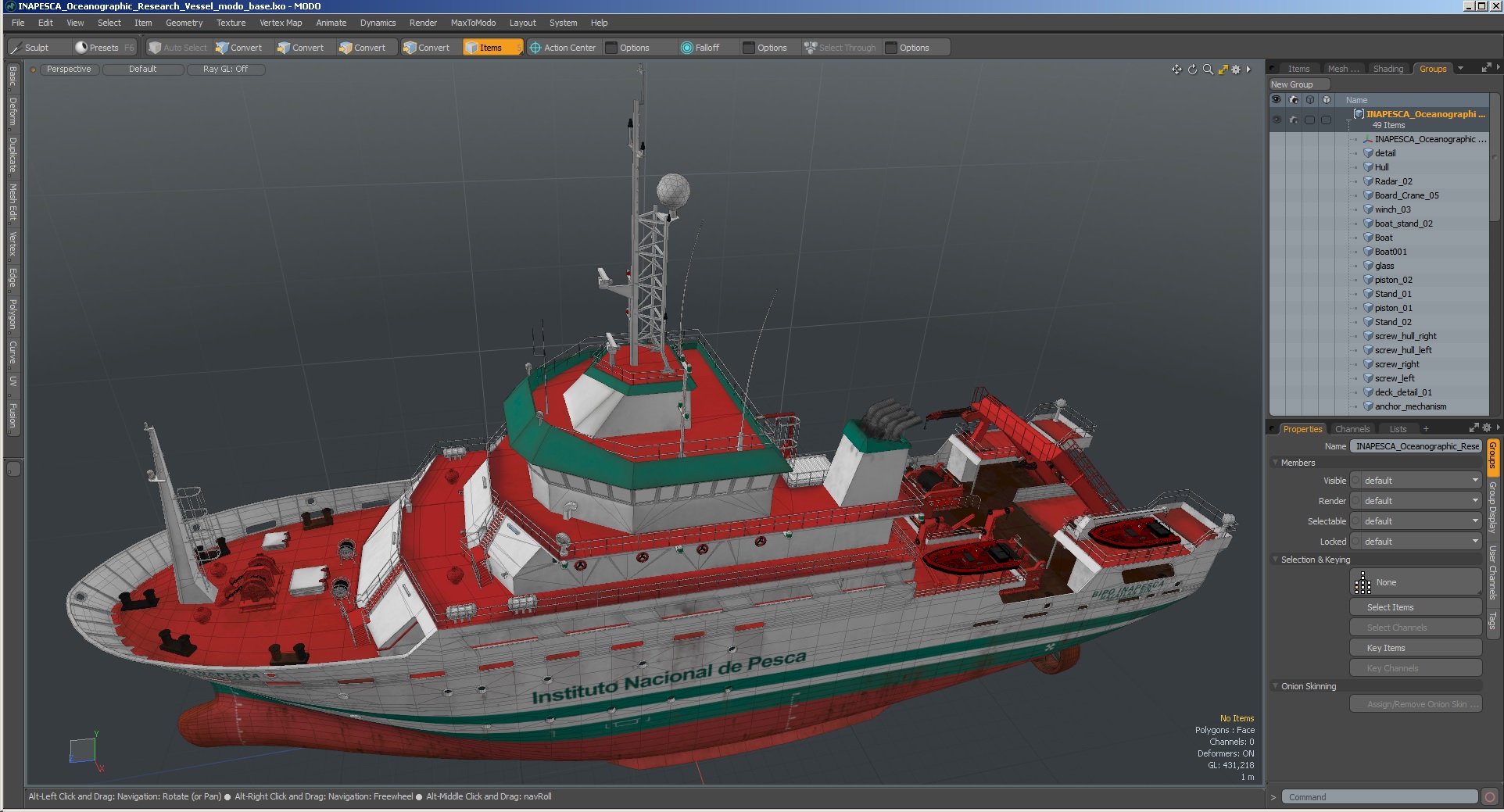Toggle Select Through Options checkbox
Viewport: 1504px width, 812px height.
pos(891,48)
